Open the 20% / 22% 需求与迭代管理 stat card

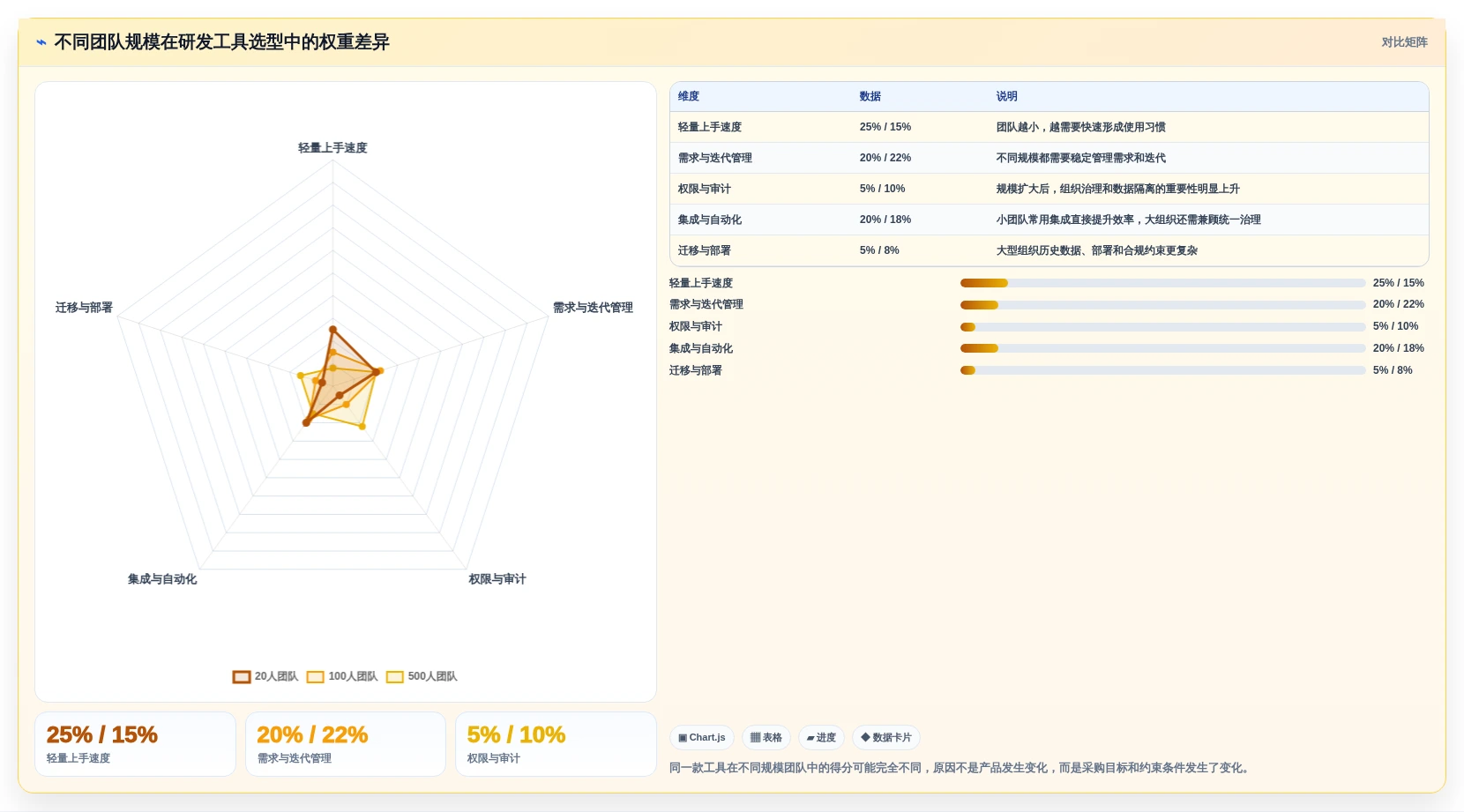point(346,744)
